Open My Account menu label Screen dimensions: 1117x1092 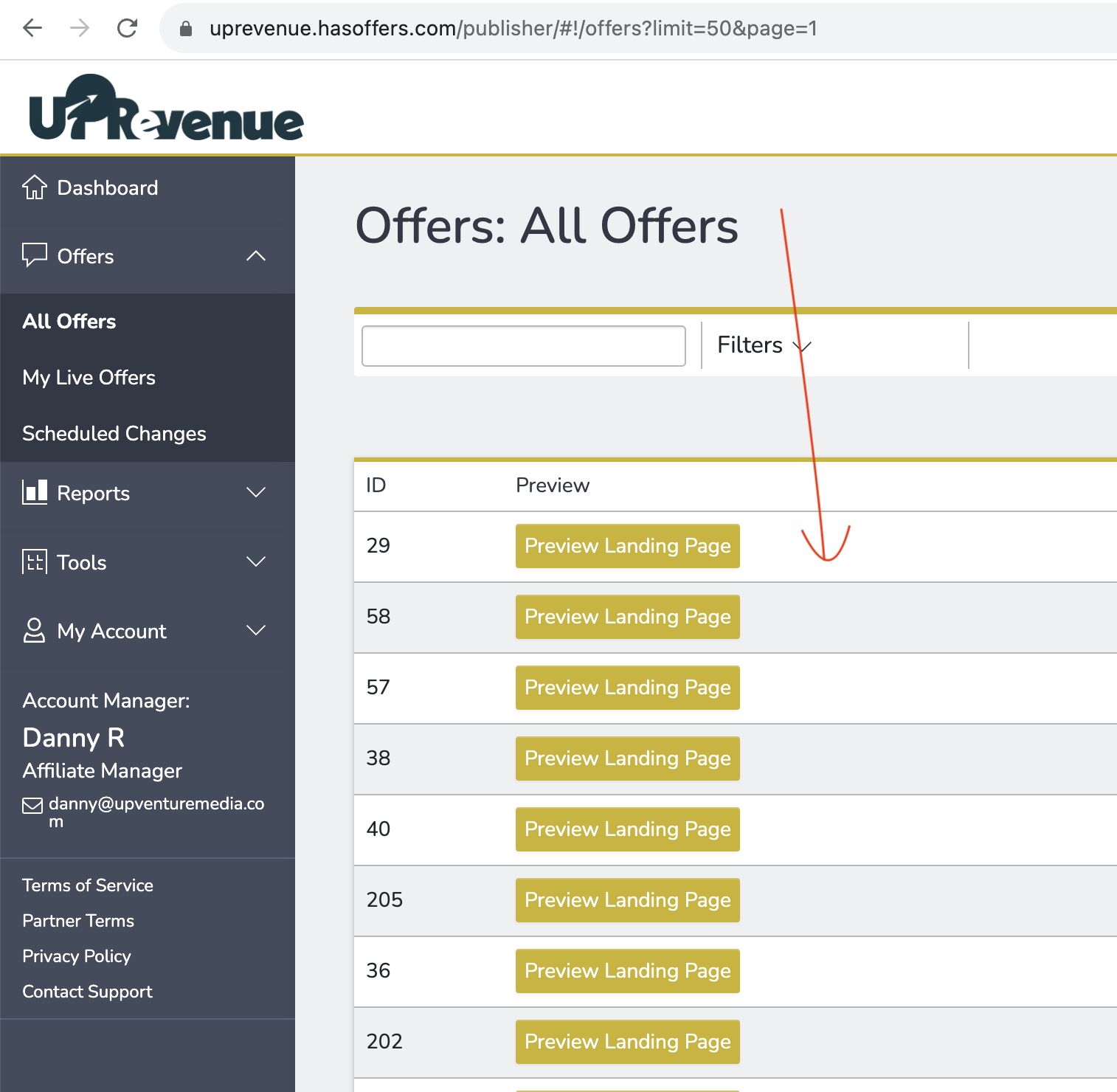click(112, 631)
